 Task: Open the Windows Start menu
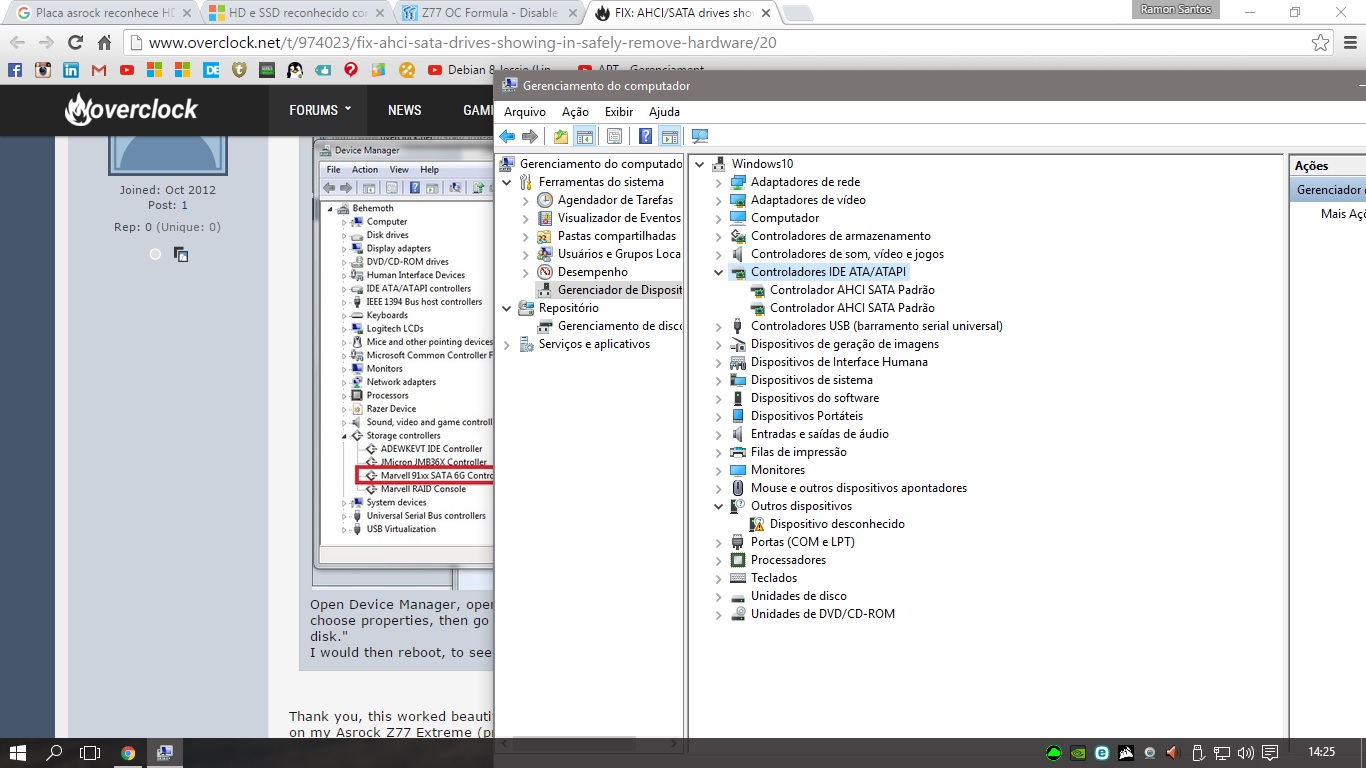click(18, 753)
